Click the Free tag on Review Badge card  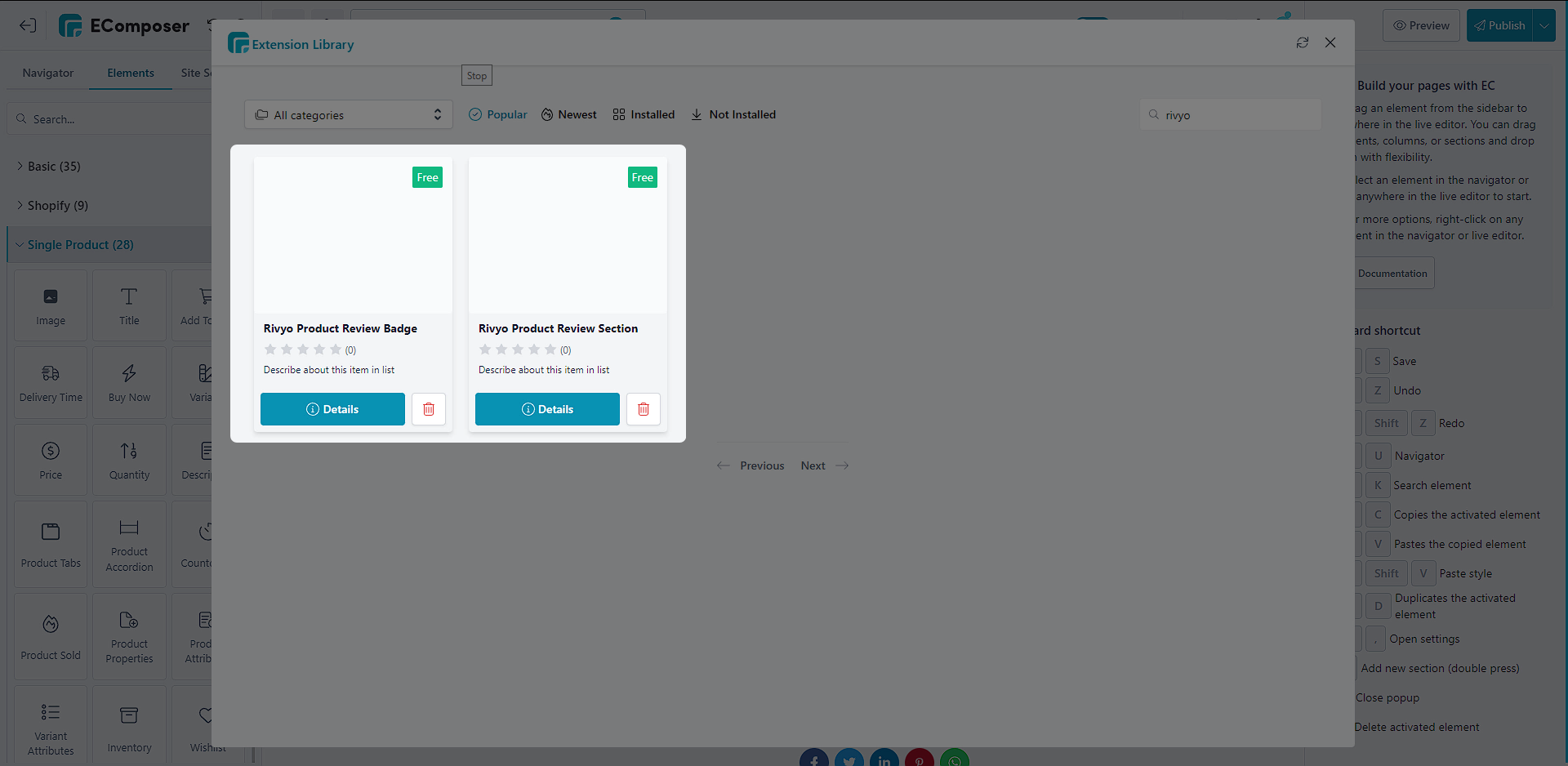click(427, 177)
